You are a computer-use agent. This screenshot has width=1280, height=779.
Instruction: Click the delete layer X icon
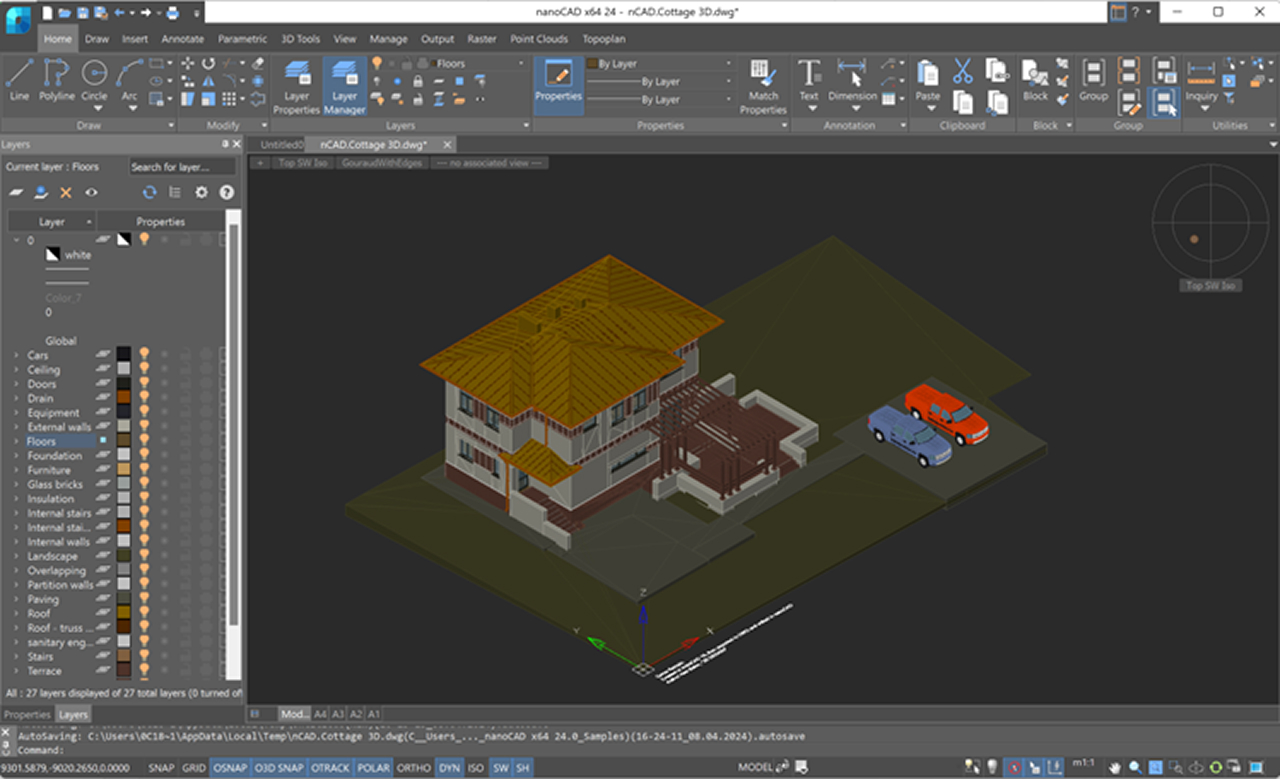click(66, 192)
